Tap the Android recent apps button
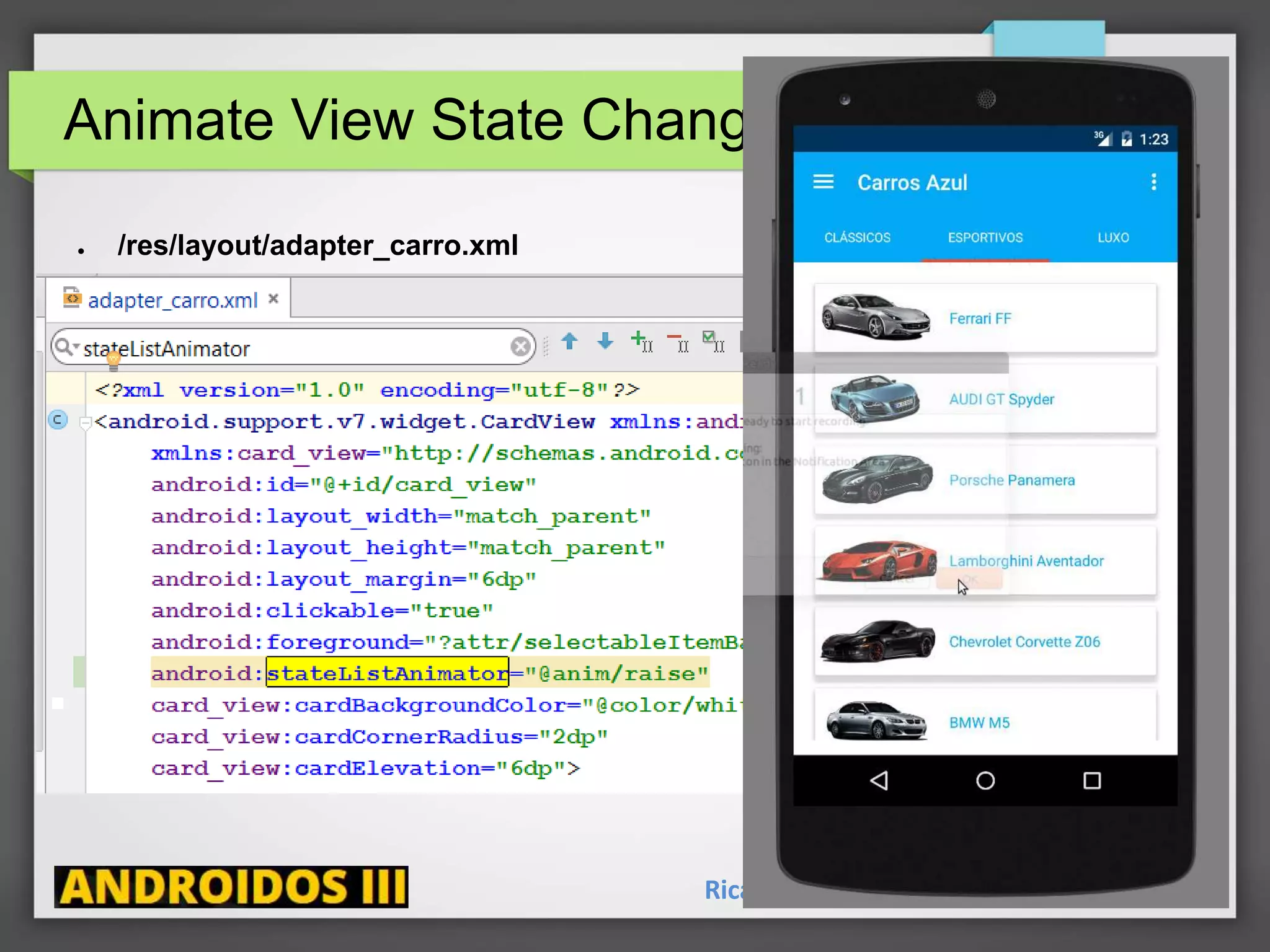This screenshot has height=952, width=1270. coord(1092,780)
